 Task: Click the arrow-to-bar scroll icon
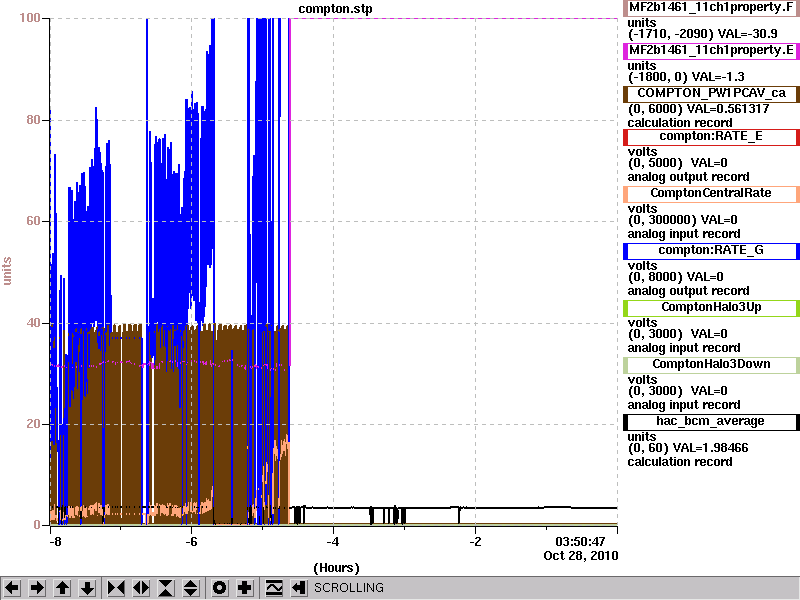tap(298, 588)
